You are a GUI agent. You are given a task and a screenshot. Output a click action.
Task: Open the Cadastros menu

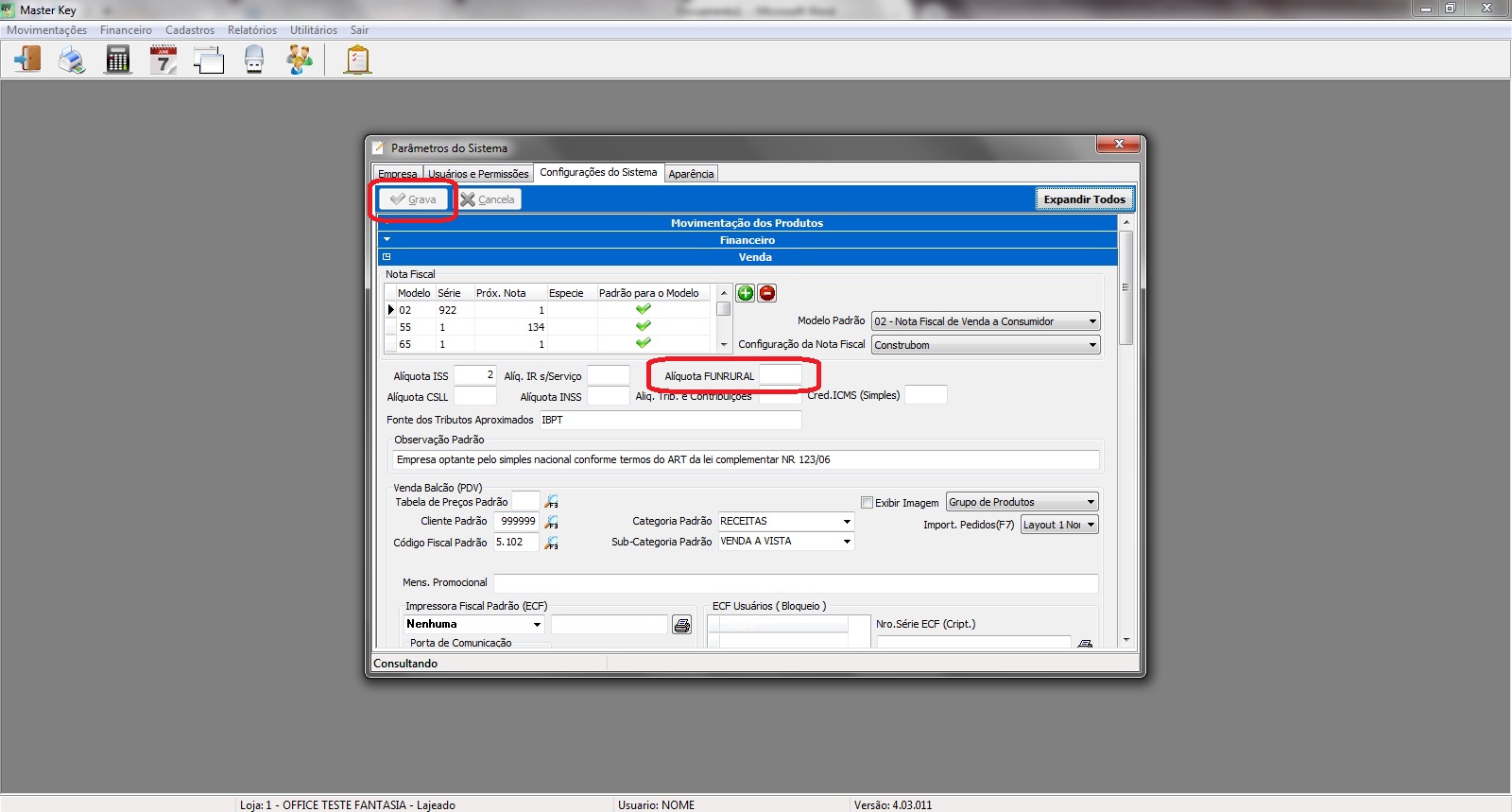tap(190, 30)
